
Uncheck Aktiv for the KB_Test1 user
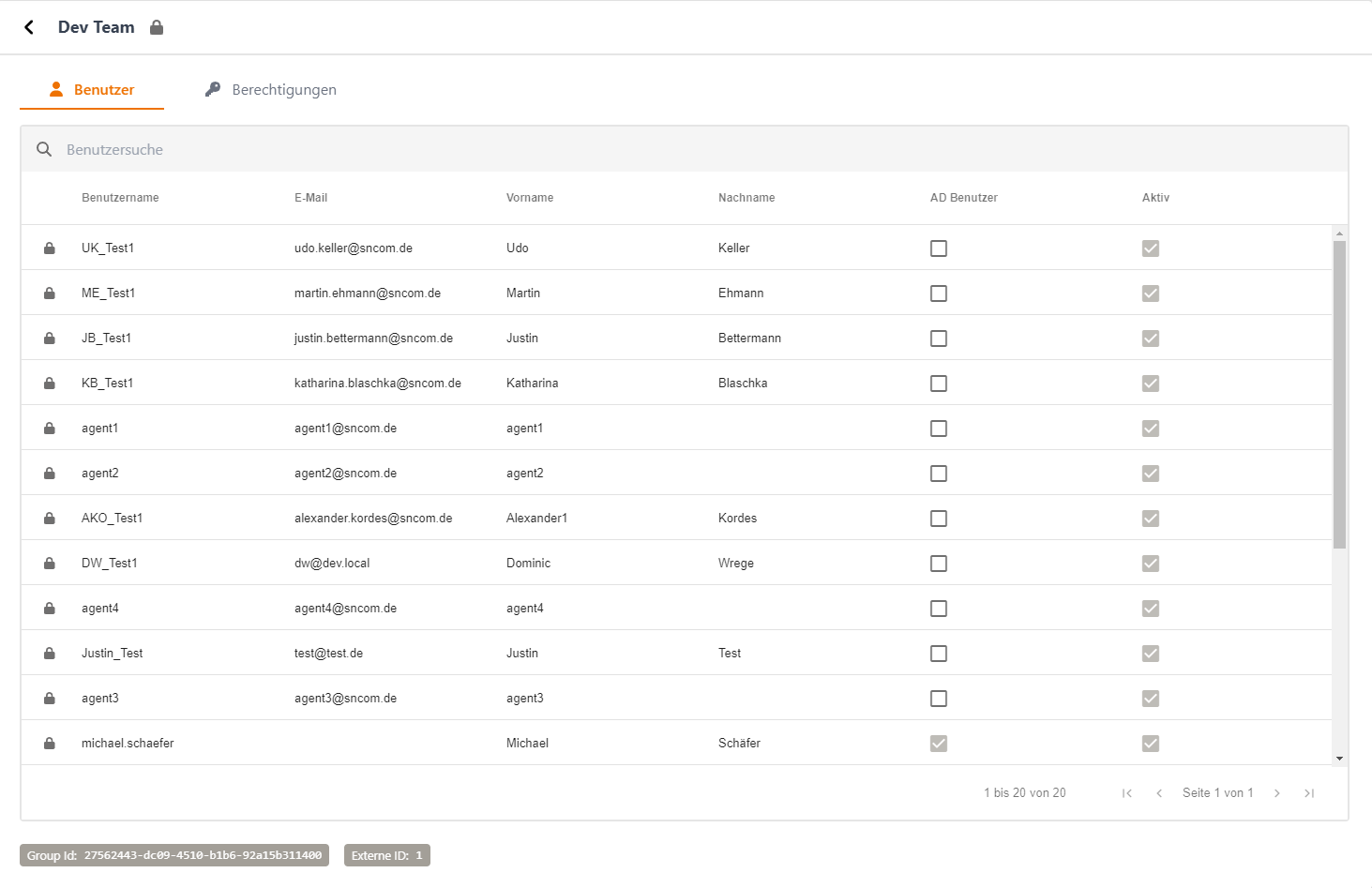pyautogui.click(x=1151, y=384)
